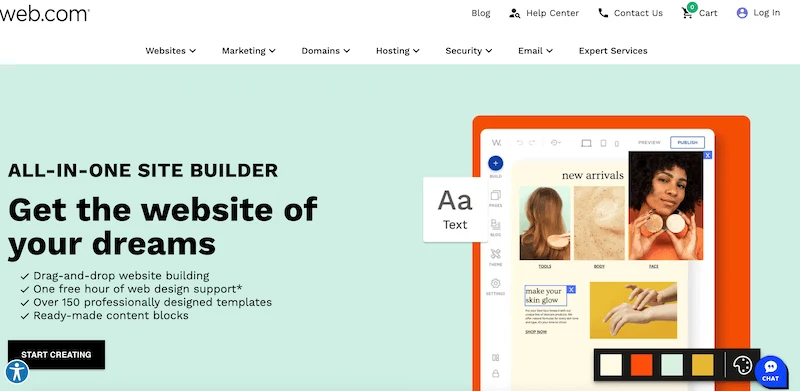The height and width of the screenshot is (391, 800).
Task: Click the Pages icon in builder sidebar
Action: click(x=495, y=196)
